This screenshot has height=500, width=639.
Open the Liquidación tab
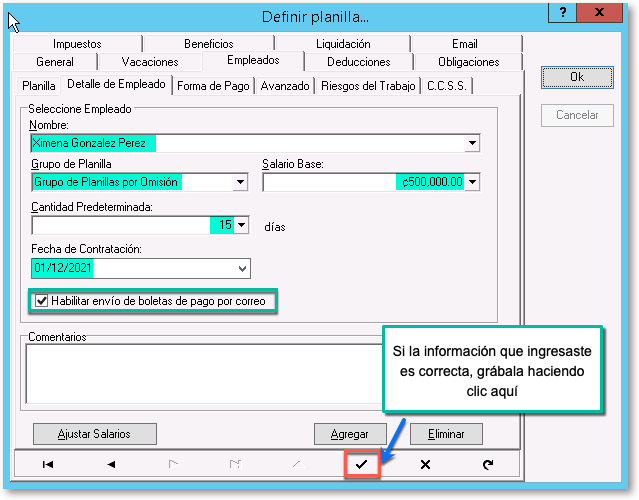point(343,44)
